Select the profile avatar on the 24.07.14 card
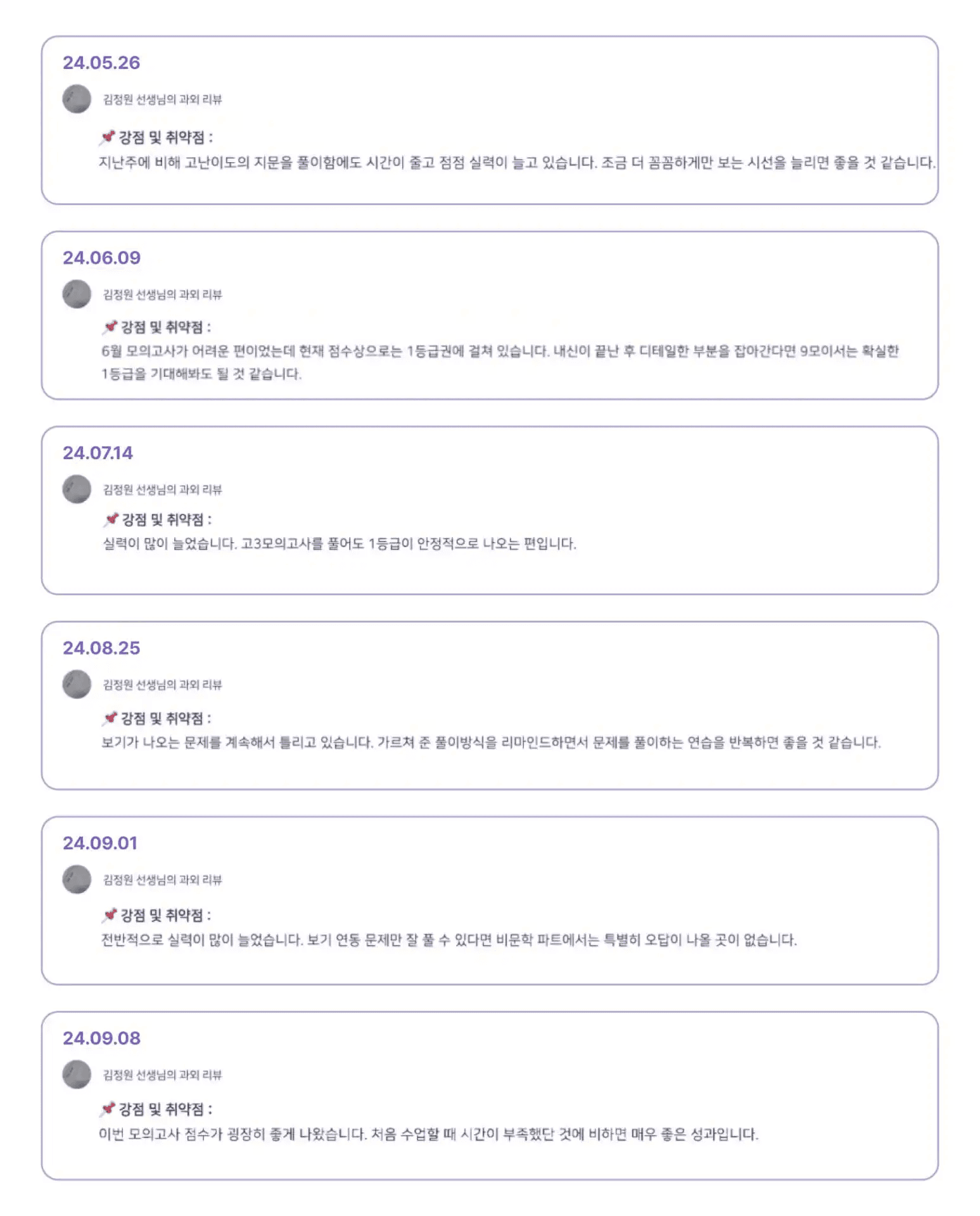Screen dimensions: 980x1216 click(77, 490)
